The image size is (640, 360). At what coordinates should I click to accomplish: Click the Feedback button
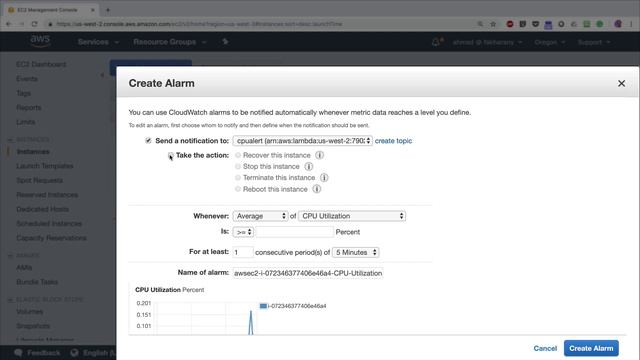pos(37,353)
